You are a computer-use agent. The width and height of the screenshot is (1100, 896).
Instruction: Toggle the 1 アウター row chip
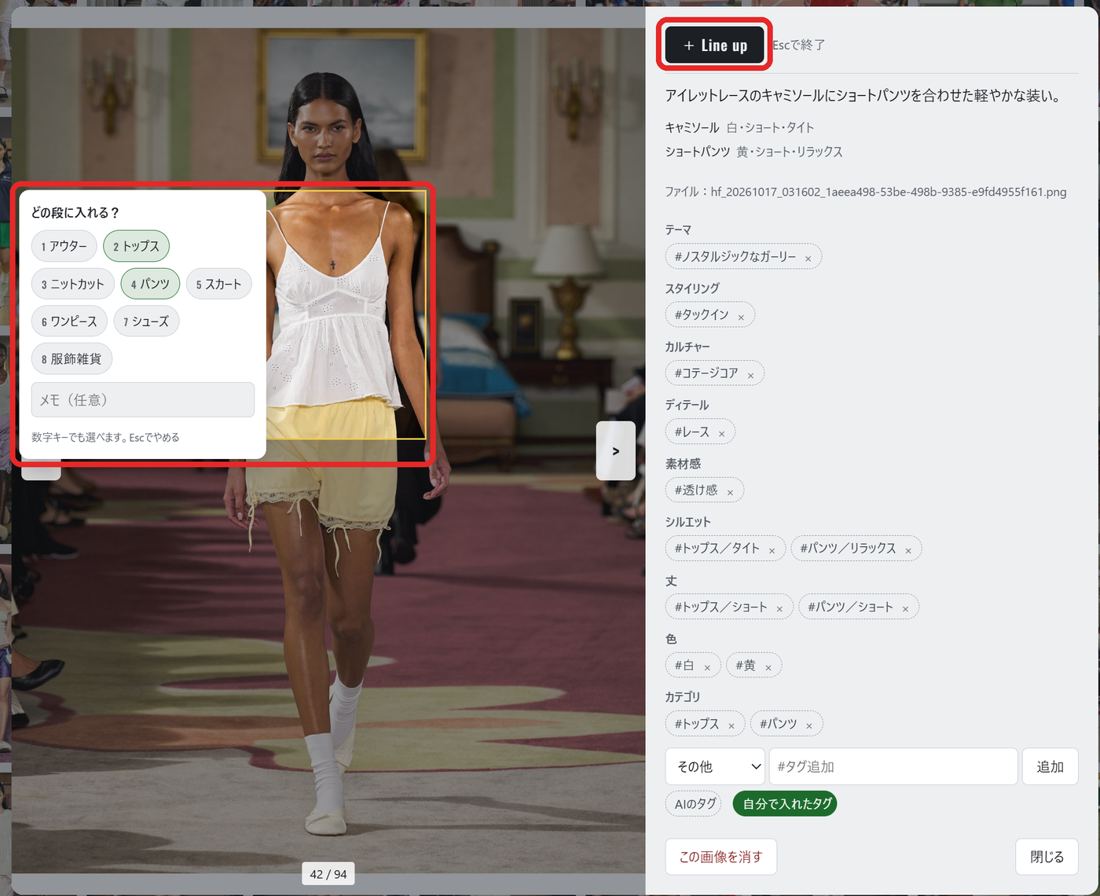point(64,246)
